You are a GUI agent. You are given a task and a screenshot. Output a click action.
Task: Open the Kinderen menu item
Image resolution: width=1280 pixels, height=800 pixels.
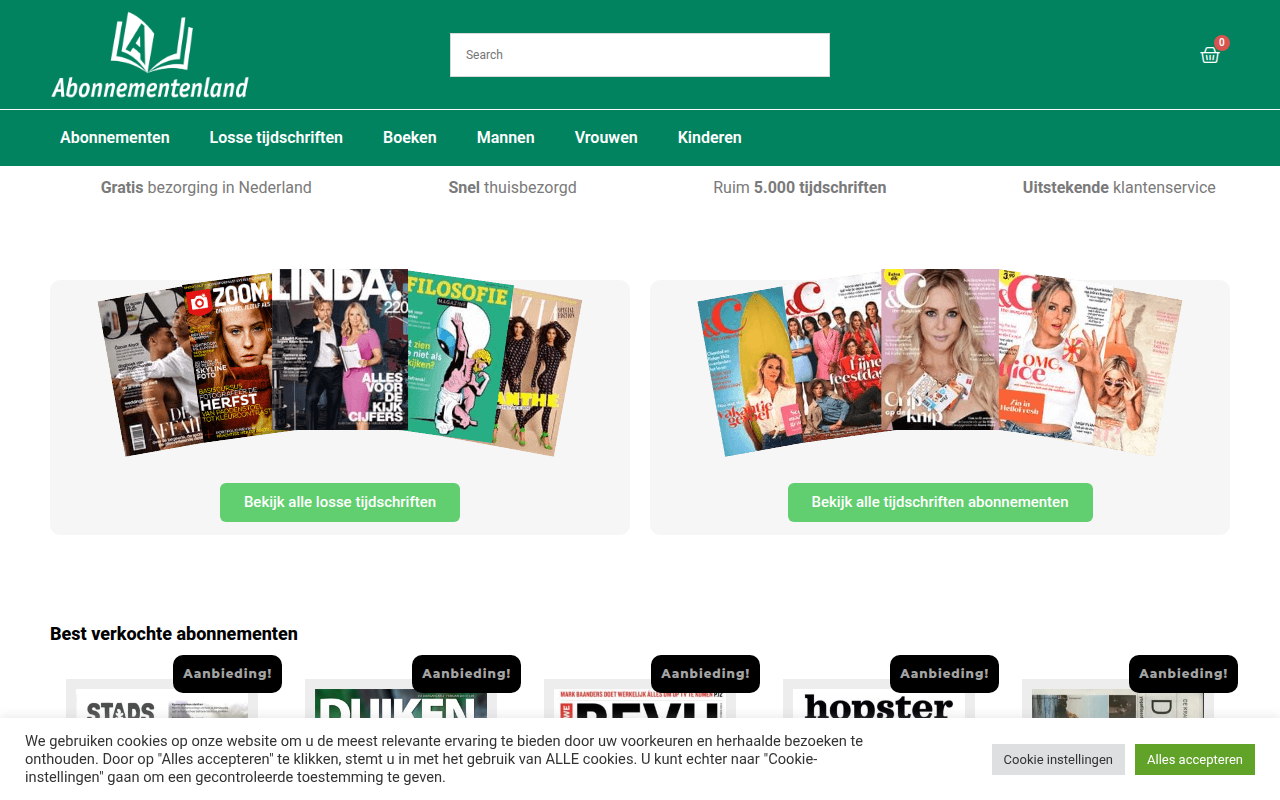(710, 138)
